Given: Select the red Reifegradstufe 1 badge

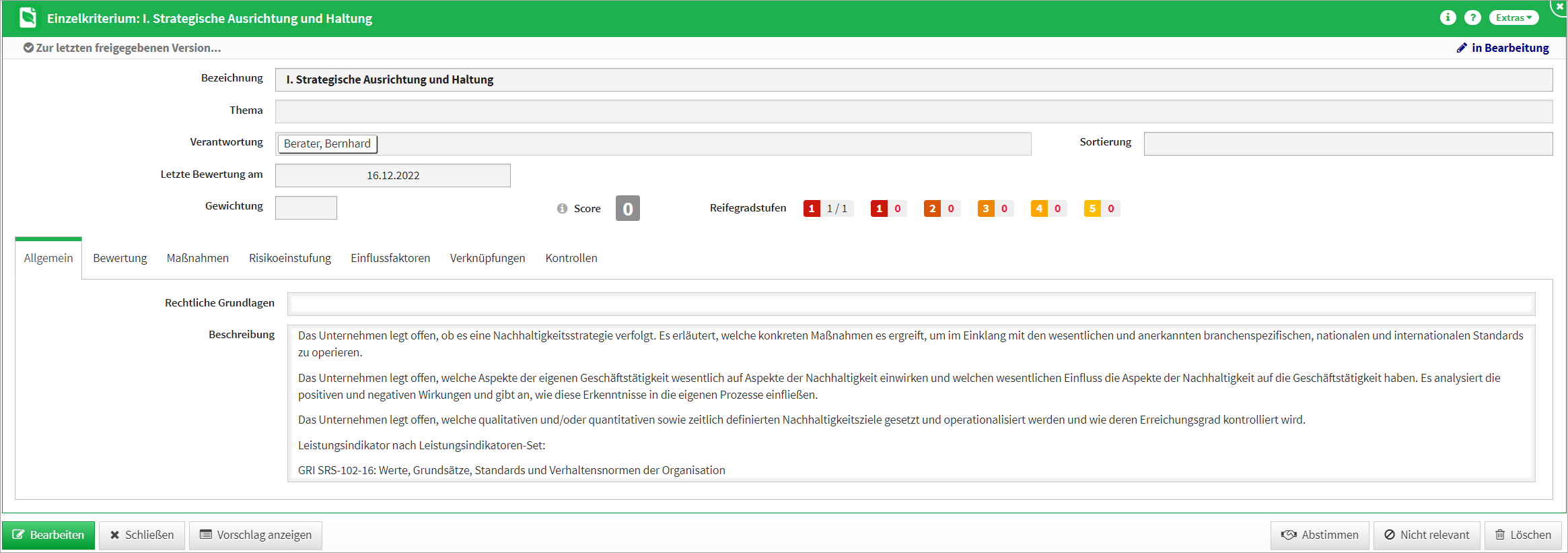Looking at the screenshot, I should pyautogui.click(x=879, y=209).
